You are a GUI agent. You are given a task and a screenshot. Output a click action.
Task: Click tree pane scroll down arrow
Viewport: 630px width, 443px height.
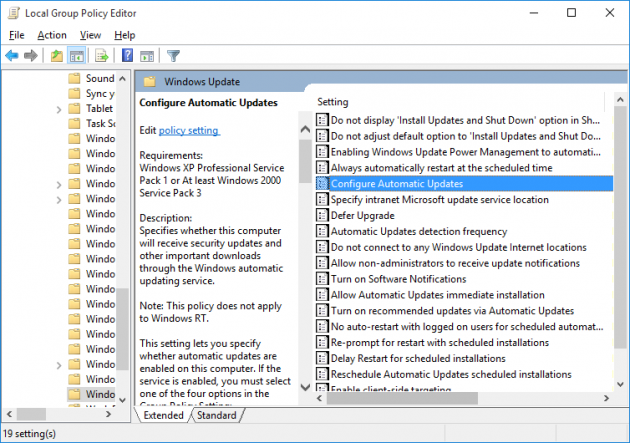123,400
